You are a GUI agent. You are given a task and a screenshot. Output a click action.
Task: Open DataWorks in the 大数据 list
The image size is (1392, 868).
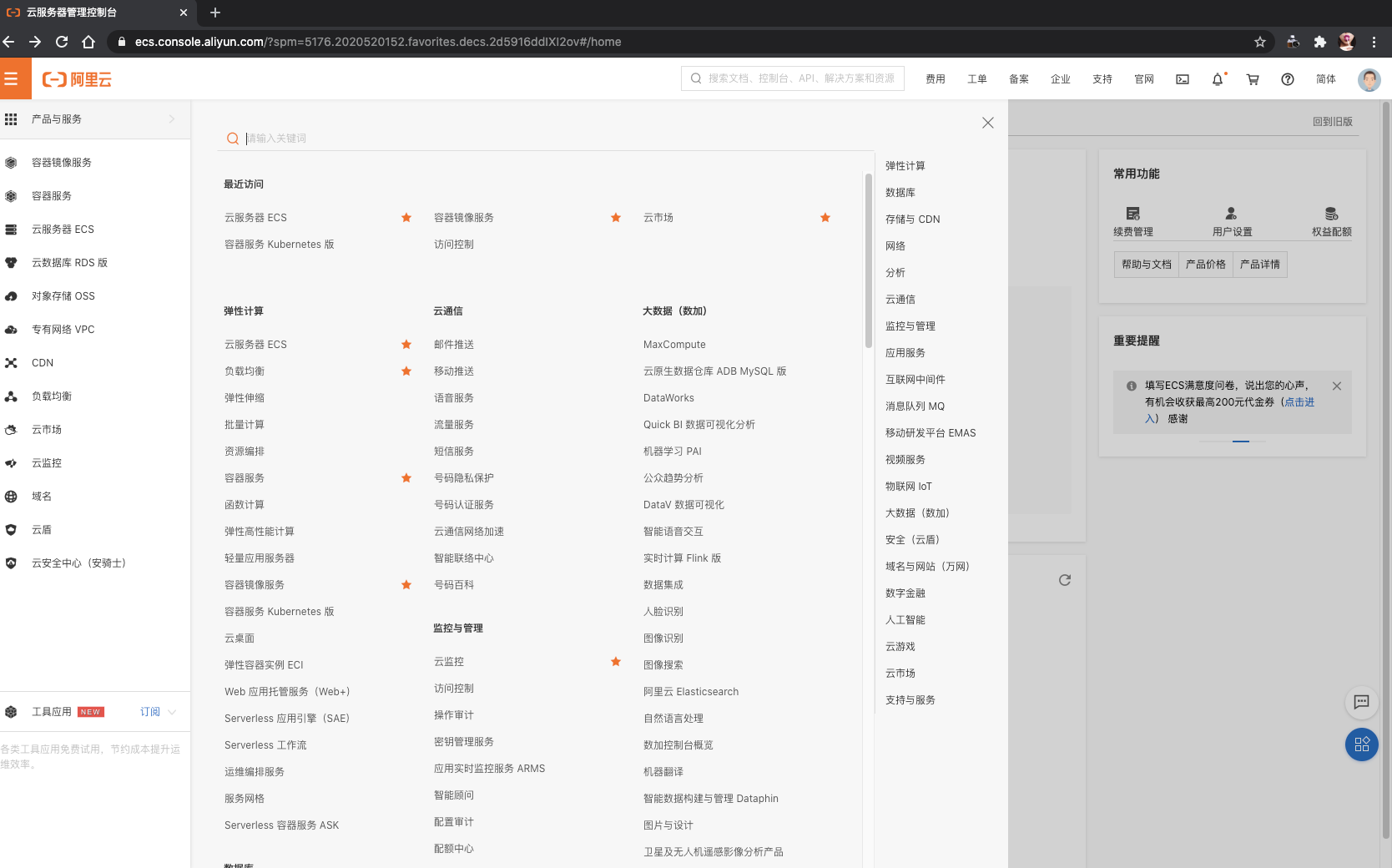point(668,398)
